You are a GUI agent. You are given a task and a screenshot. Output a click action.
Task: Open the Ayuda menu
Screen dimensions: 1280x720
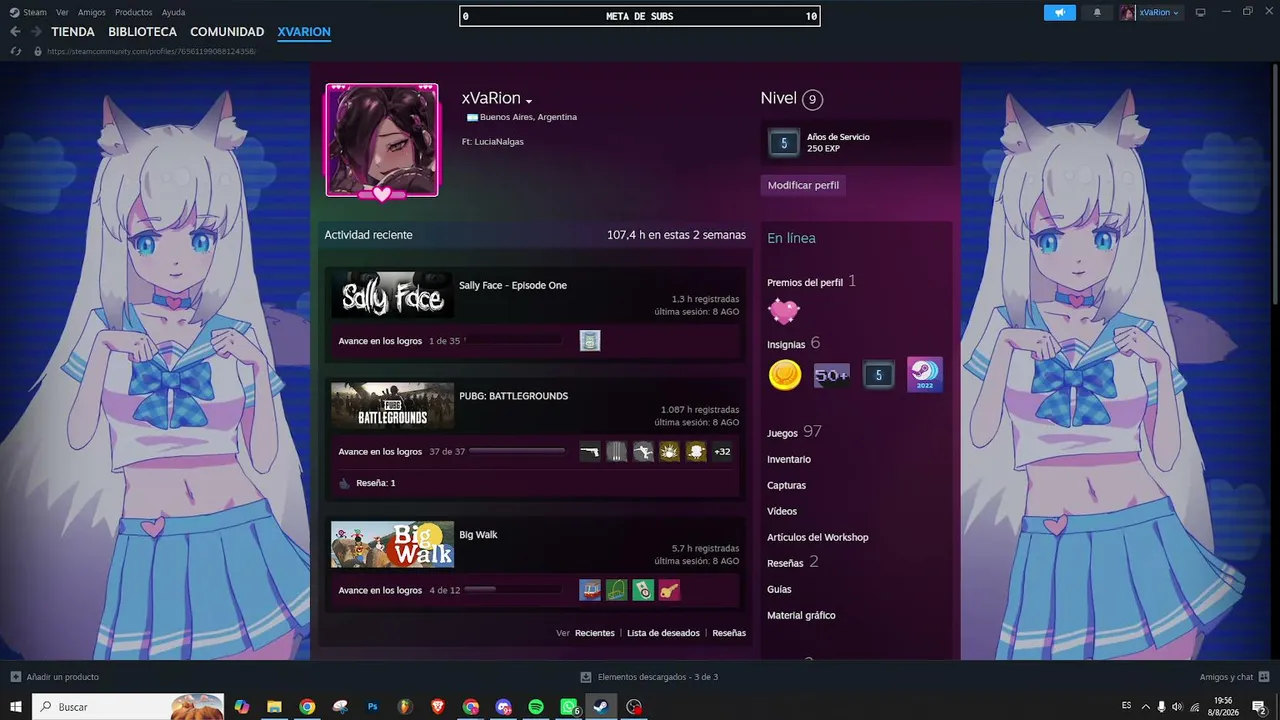coord(174,12)
